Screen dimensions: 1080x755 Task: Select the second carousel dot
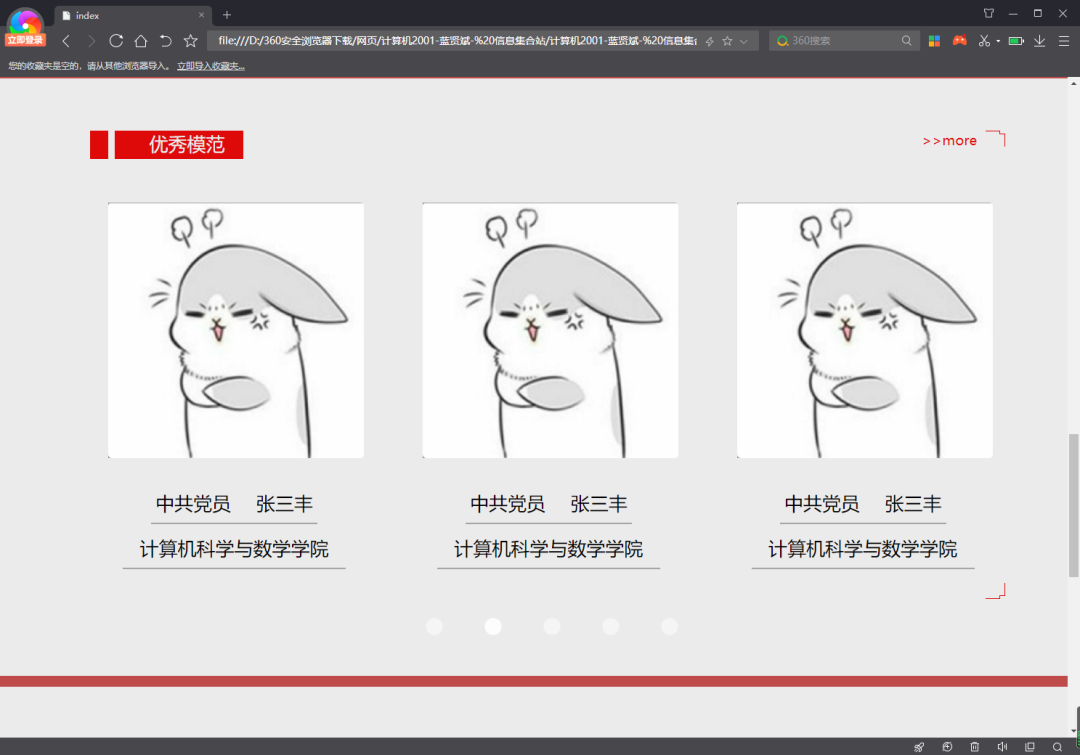click(492, 626)
